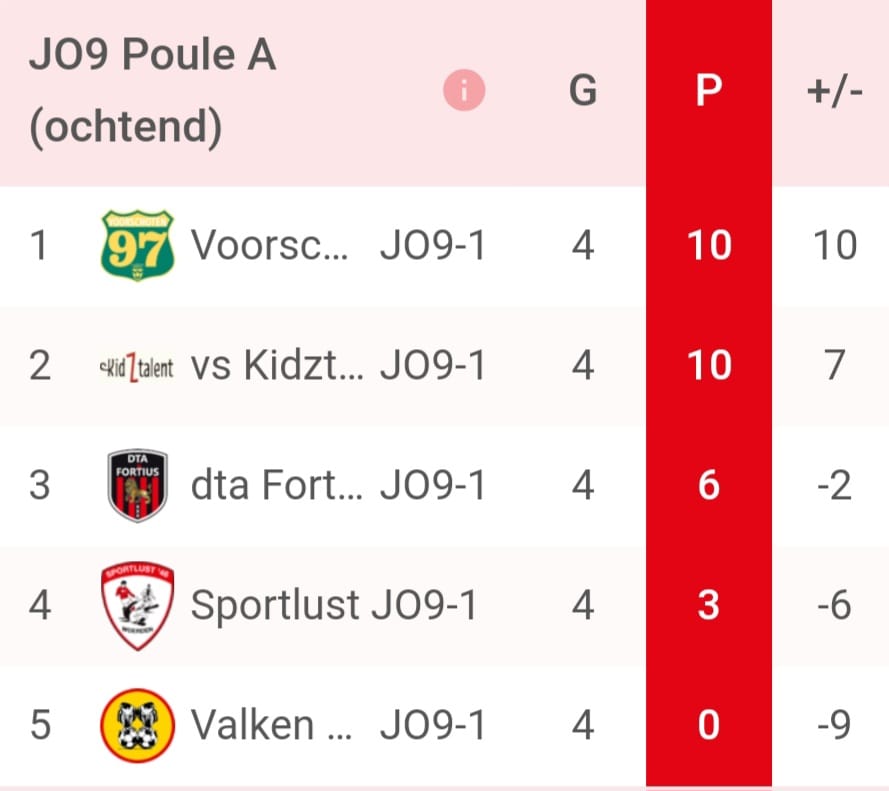Tap the pink info icon in header
889x791 pixels.
(x=464, y=90)
